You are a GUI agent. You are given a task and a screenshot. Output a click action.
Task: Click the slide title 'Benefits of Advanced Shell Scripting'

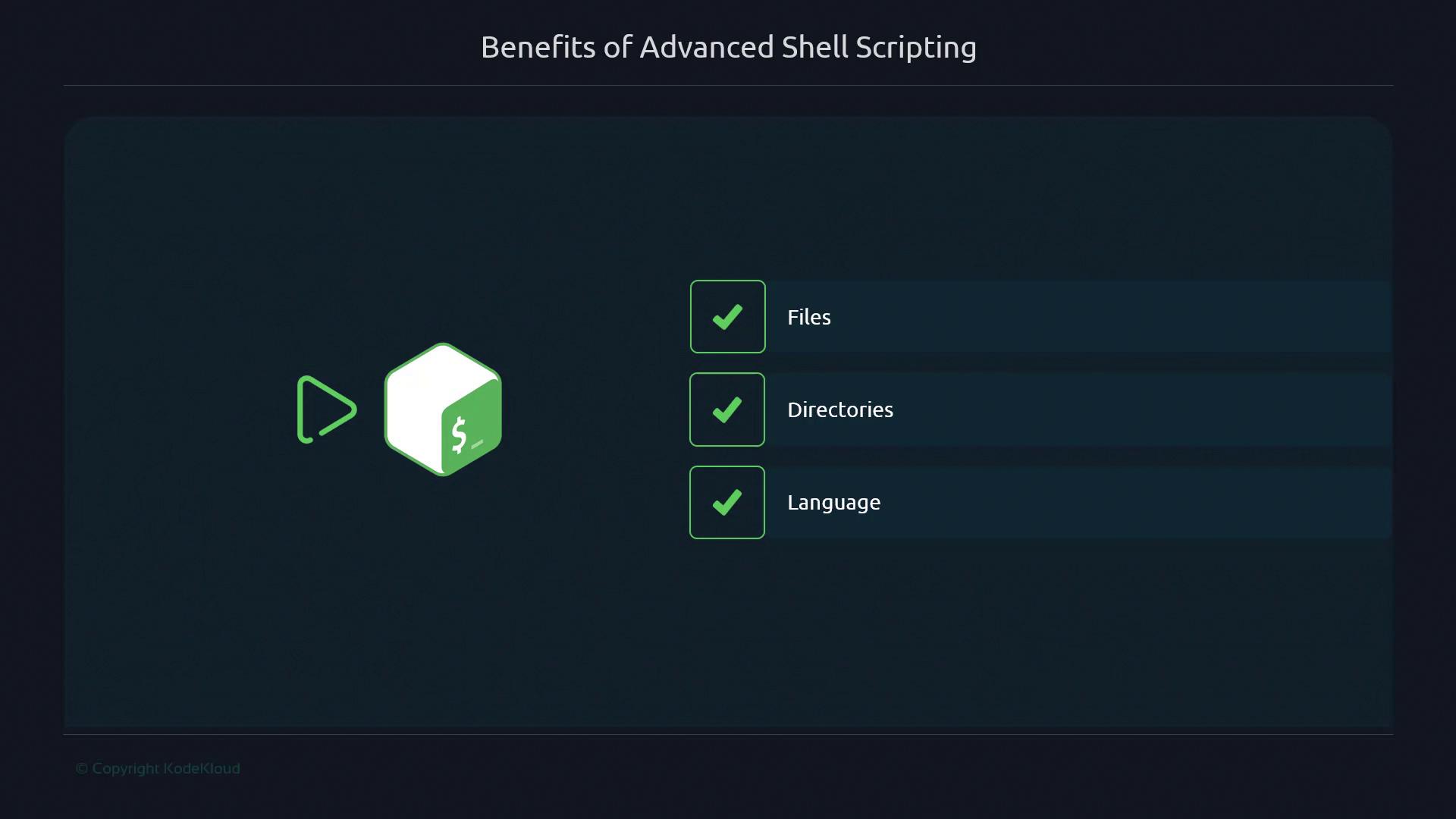pyautogui.click(x=728, y=47)
